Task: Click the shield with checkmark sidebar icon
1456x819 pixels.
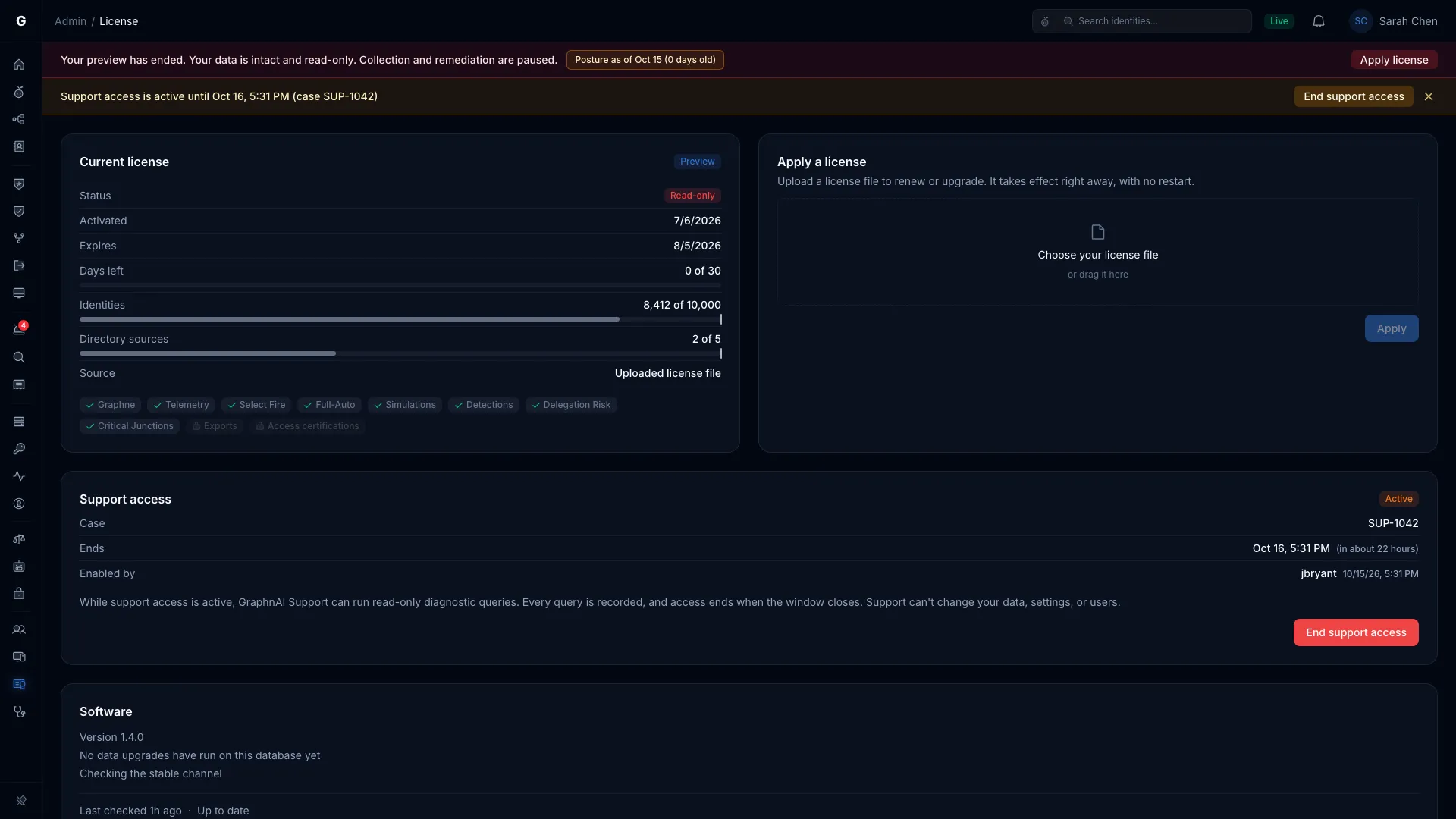Action: (x=19, y=211)
